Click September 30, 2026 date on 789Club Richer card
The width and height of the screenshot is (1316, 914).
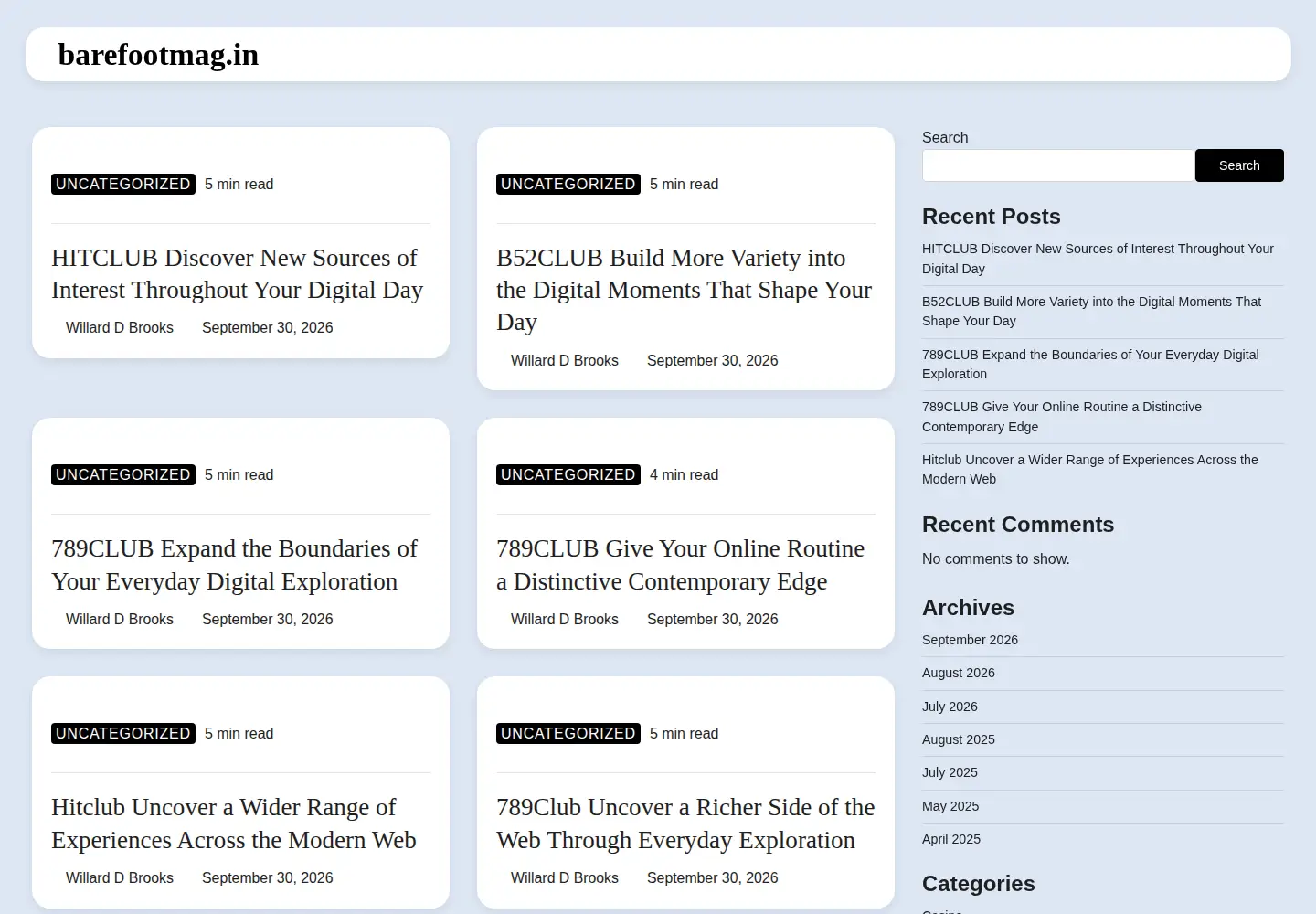(712, 877)
